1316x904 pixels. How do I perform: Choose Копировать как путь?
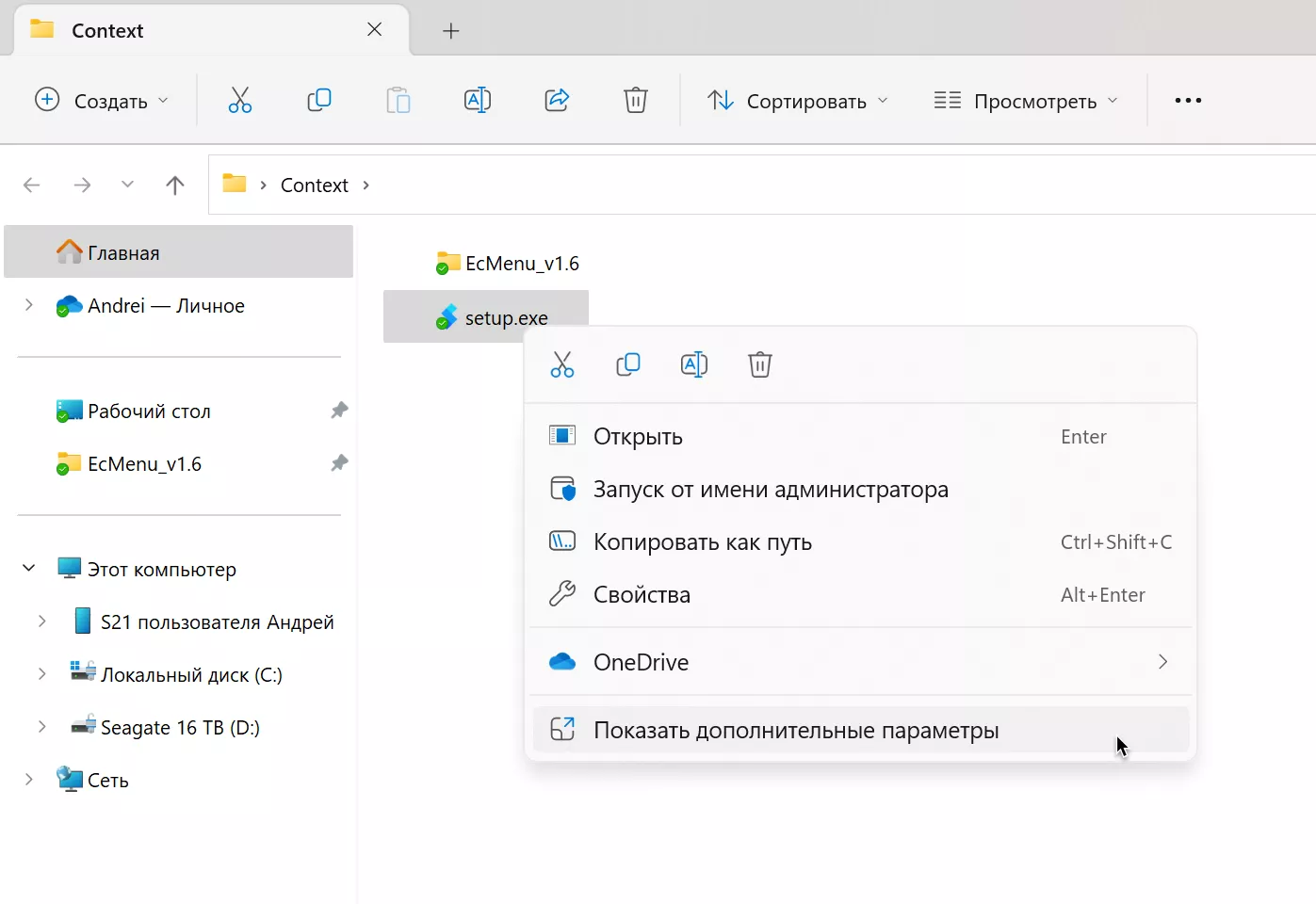coord(861,541)
